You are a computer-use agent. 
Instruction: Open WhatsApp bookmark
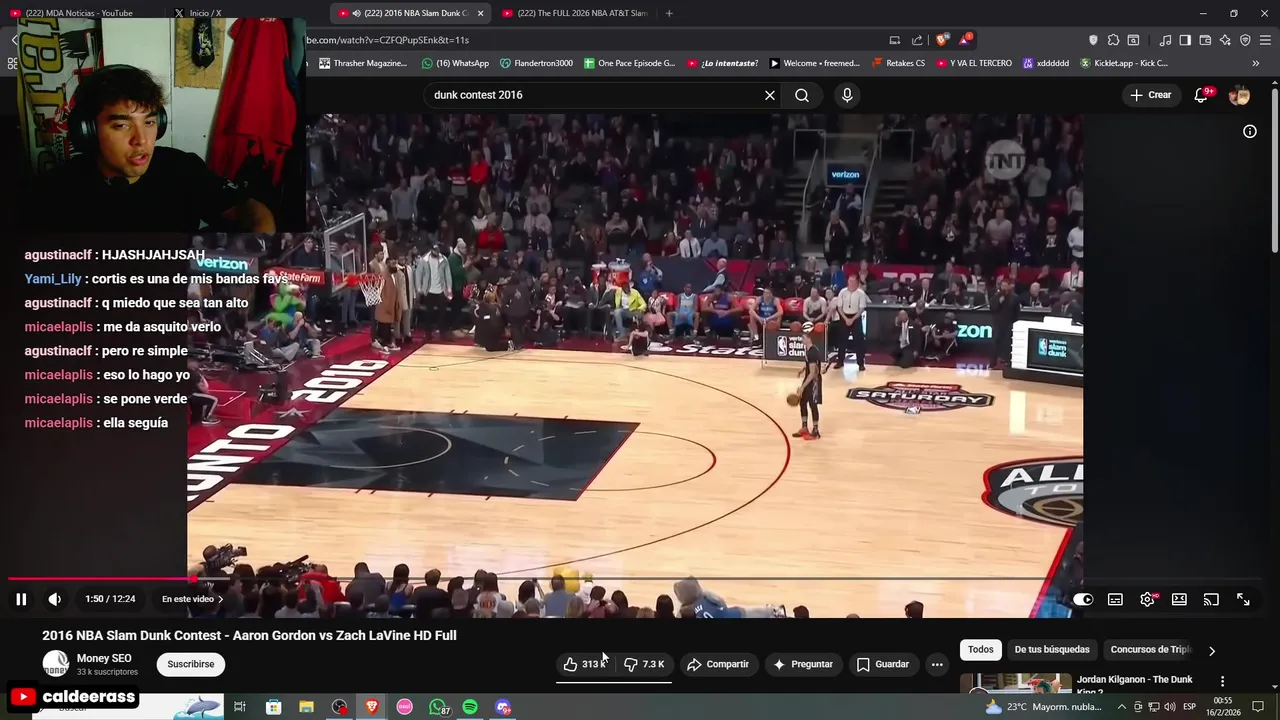pyautogui.click(x=455, y=63)
